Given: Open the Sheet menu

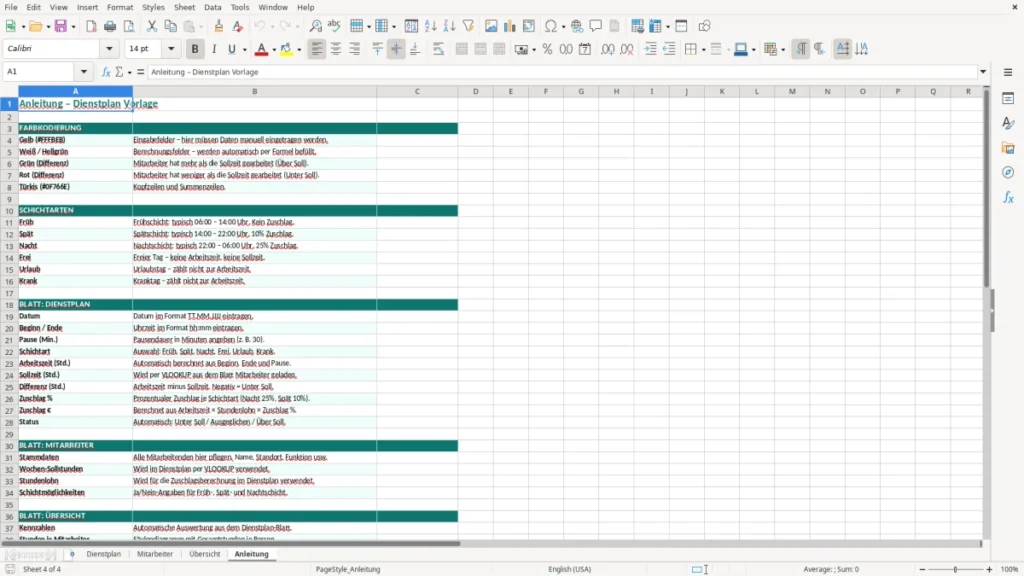Looking at the screenshot, I should [184, 7].
